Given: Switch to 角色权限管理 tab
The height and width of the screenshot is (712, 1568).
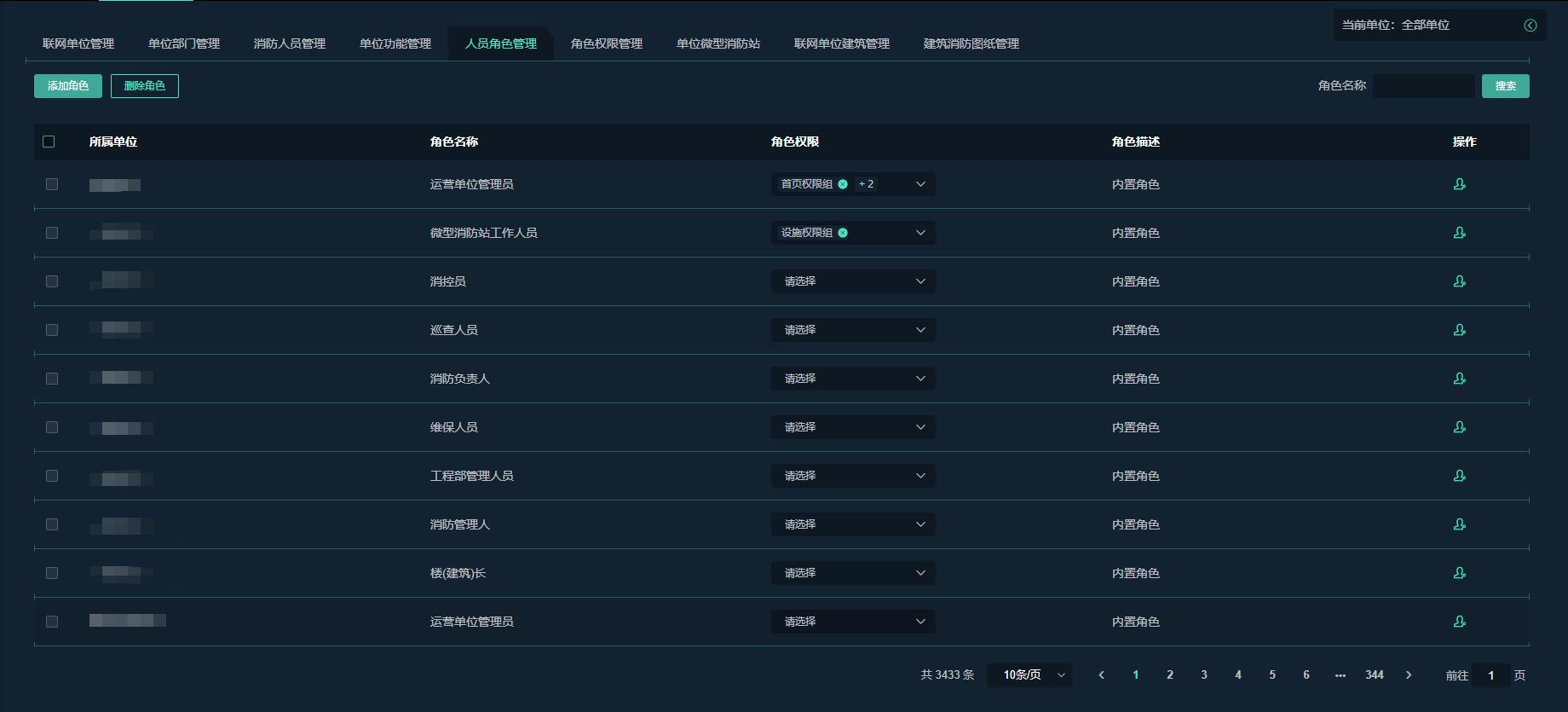Looking at the screenshot, I should coord(607,43).
